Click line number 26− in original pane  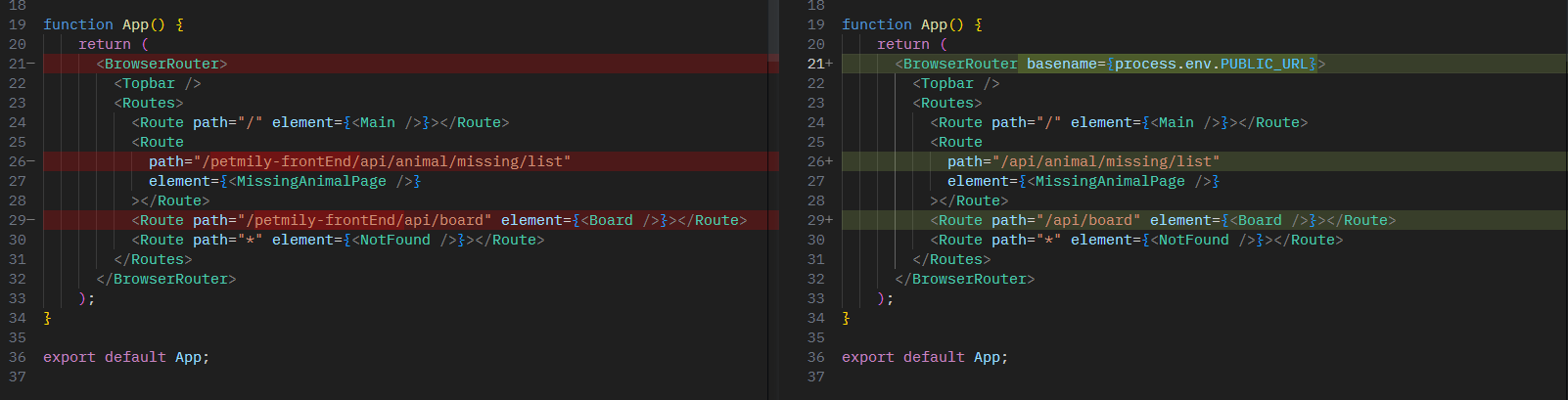(22, 161)
